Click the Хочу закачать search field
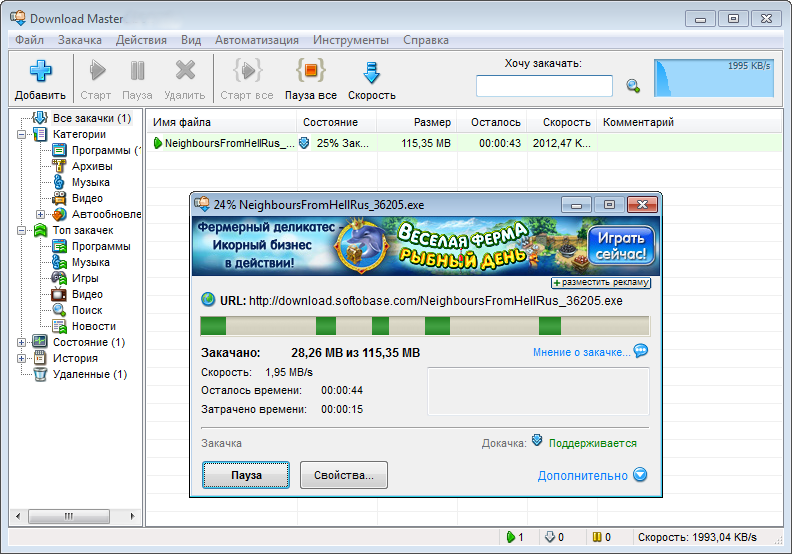The width and height of the screenshot is (792, 554). (x=544, y=86)
